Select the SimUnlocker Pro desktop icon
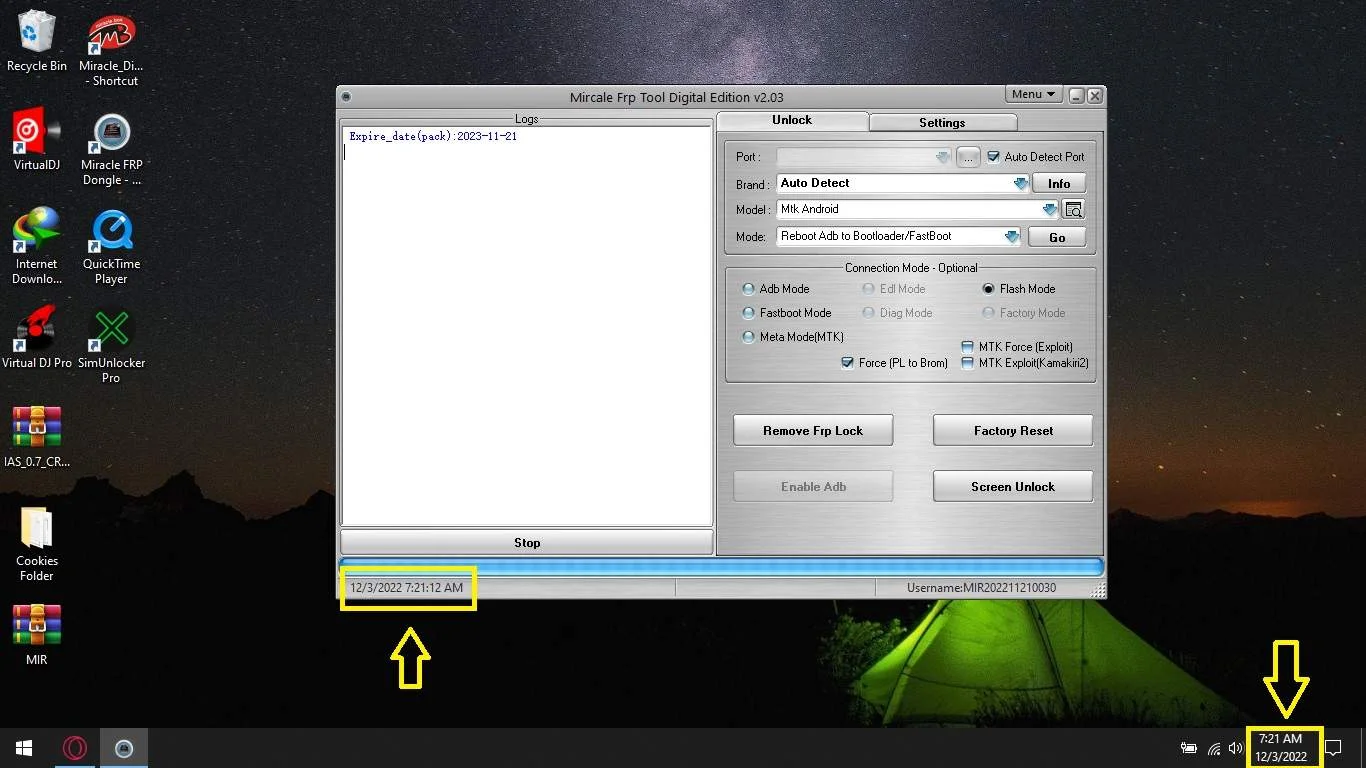1366x768 pixels. click(111, 346)
